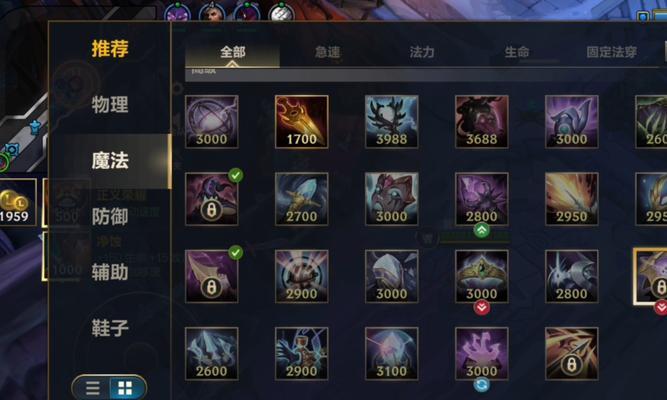Screen dimensions: 667x400
Task: Open the 物理 item category
Action: (110, 104)
